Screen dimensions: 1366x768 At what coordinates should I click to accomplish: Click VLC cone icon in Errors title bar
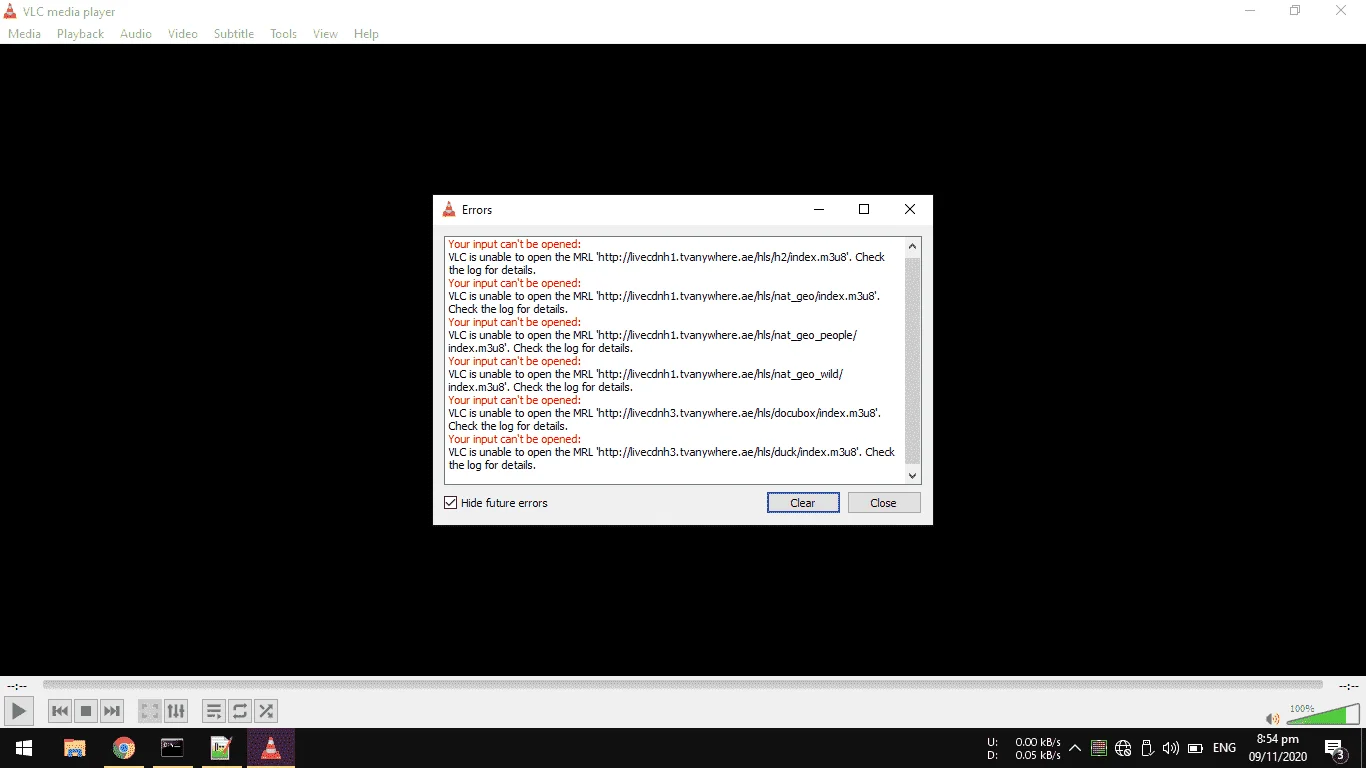449,209
